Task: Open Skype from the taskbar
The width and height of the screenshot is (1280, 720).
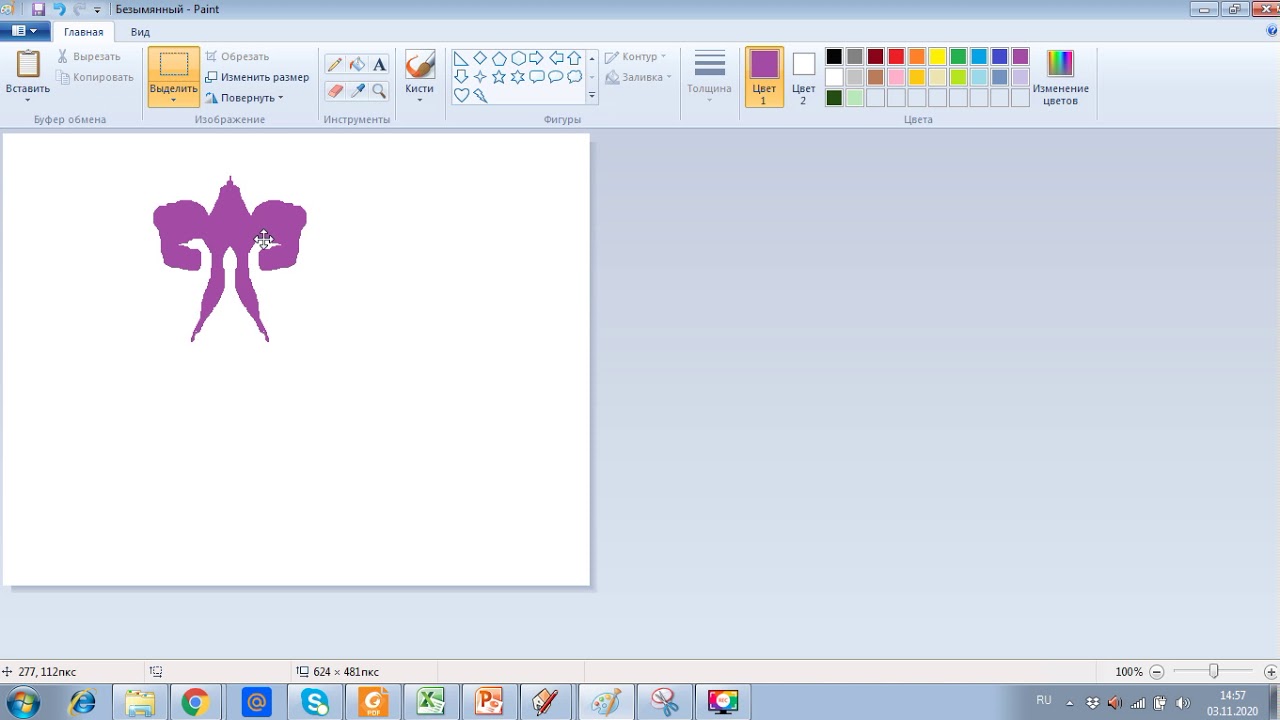Action: coord(315,703)
